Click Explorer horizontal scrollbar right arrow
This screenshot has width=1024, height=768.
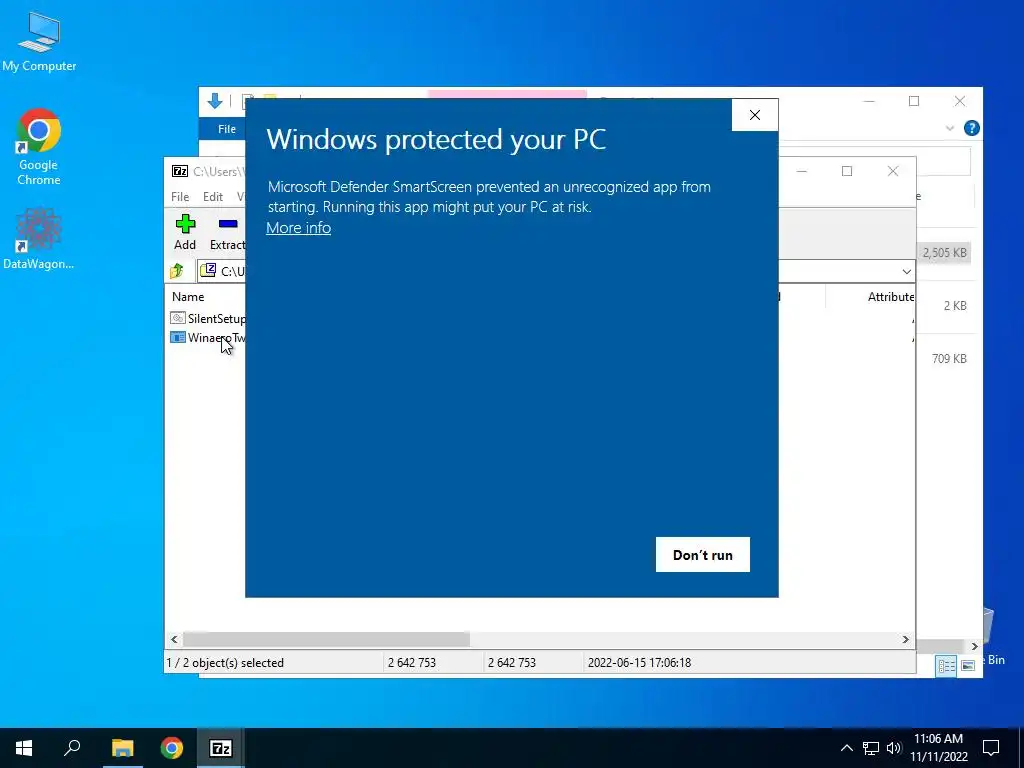pos(974,646)
